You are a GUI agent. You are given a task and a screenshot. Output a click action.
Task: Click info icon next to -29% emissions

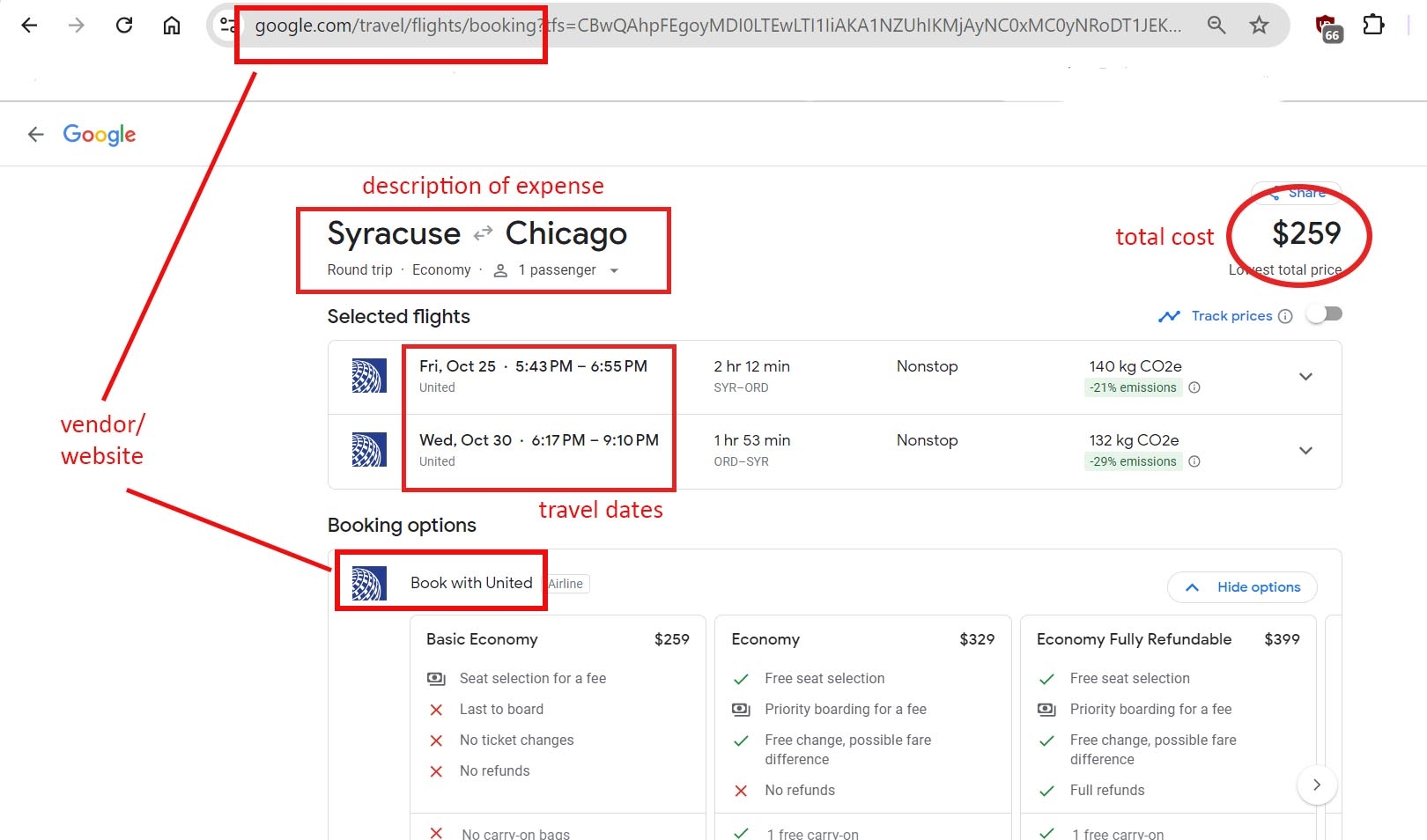pyautogui.click(x=1194, y=461)
